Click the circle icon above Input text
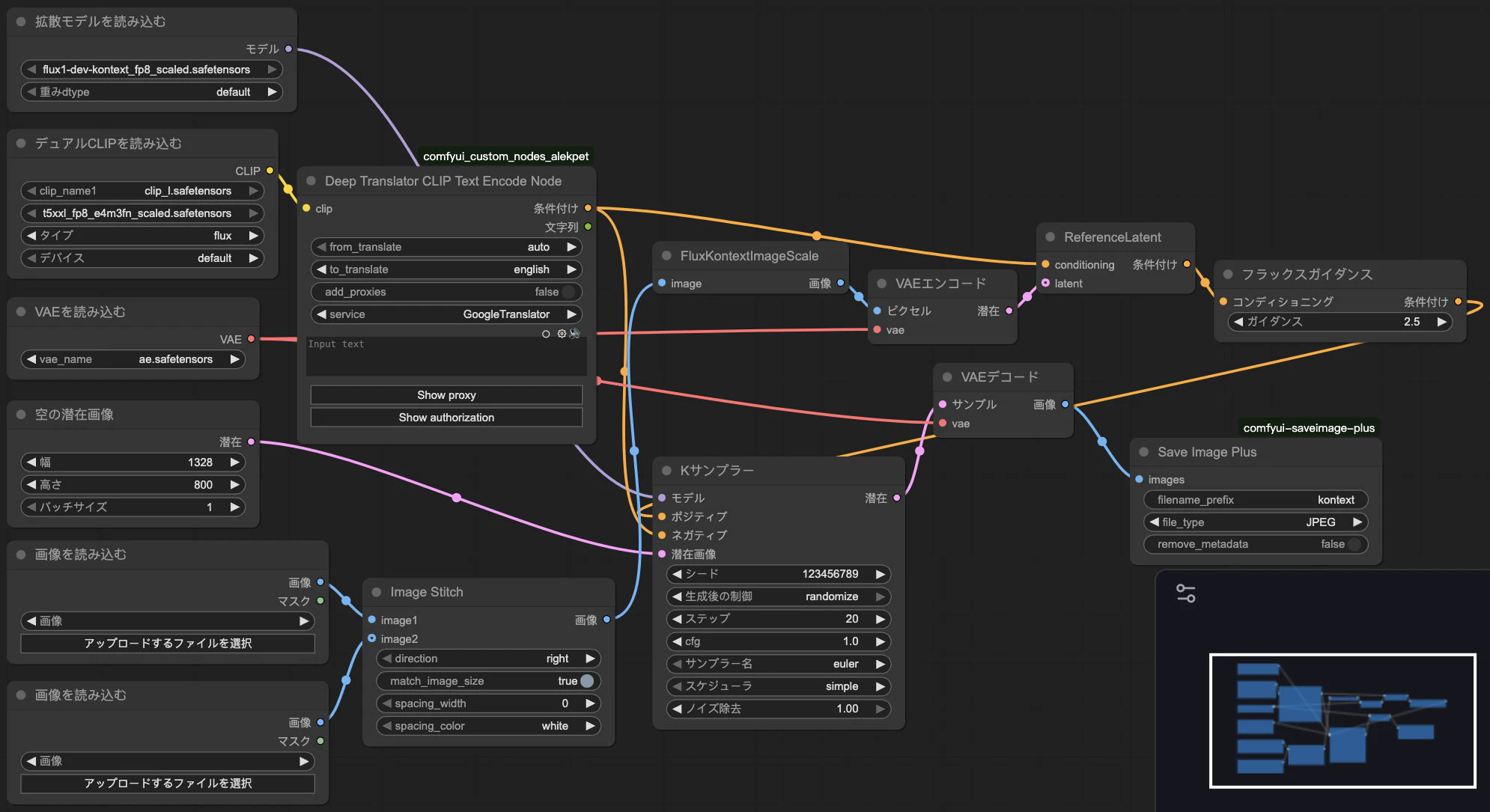This screenshot has height=812, width=1490. click(546, 334)
